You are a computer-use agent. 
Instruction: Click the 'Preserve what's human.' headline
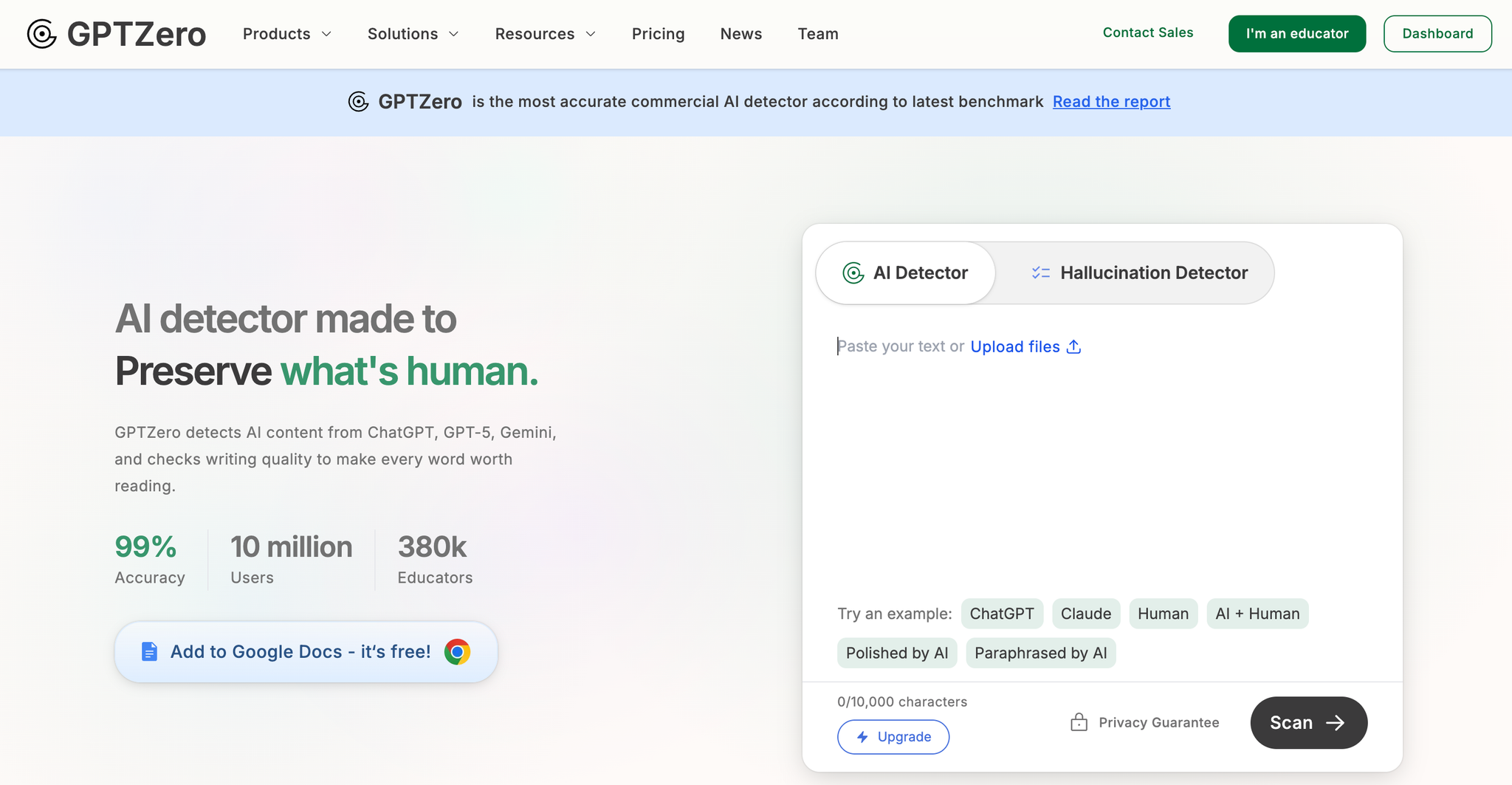click(327, 371)
